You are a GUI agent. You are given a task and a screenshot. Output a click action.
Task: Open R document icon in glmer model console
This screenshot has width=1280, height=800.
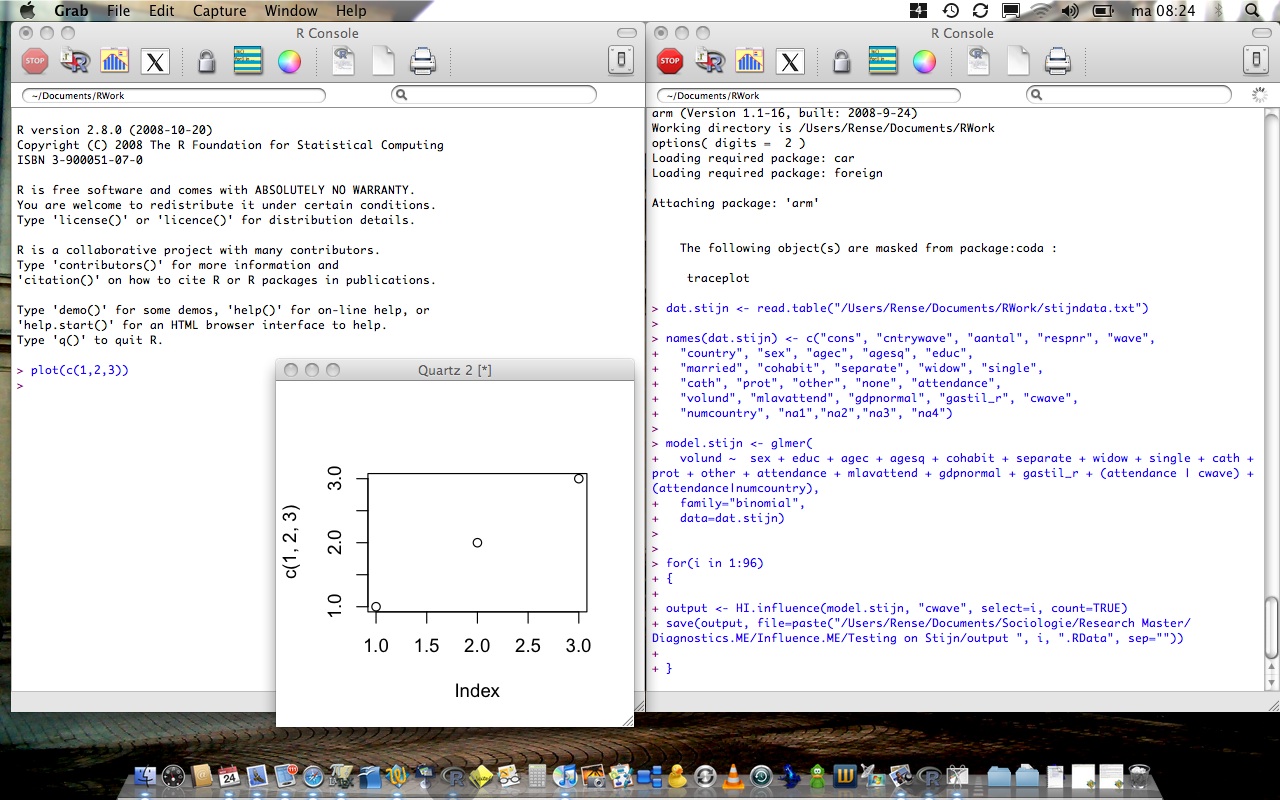coord(978,62)
